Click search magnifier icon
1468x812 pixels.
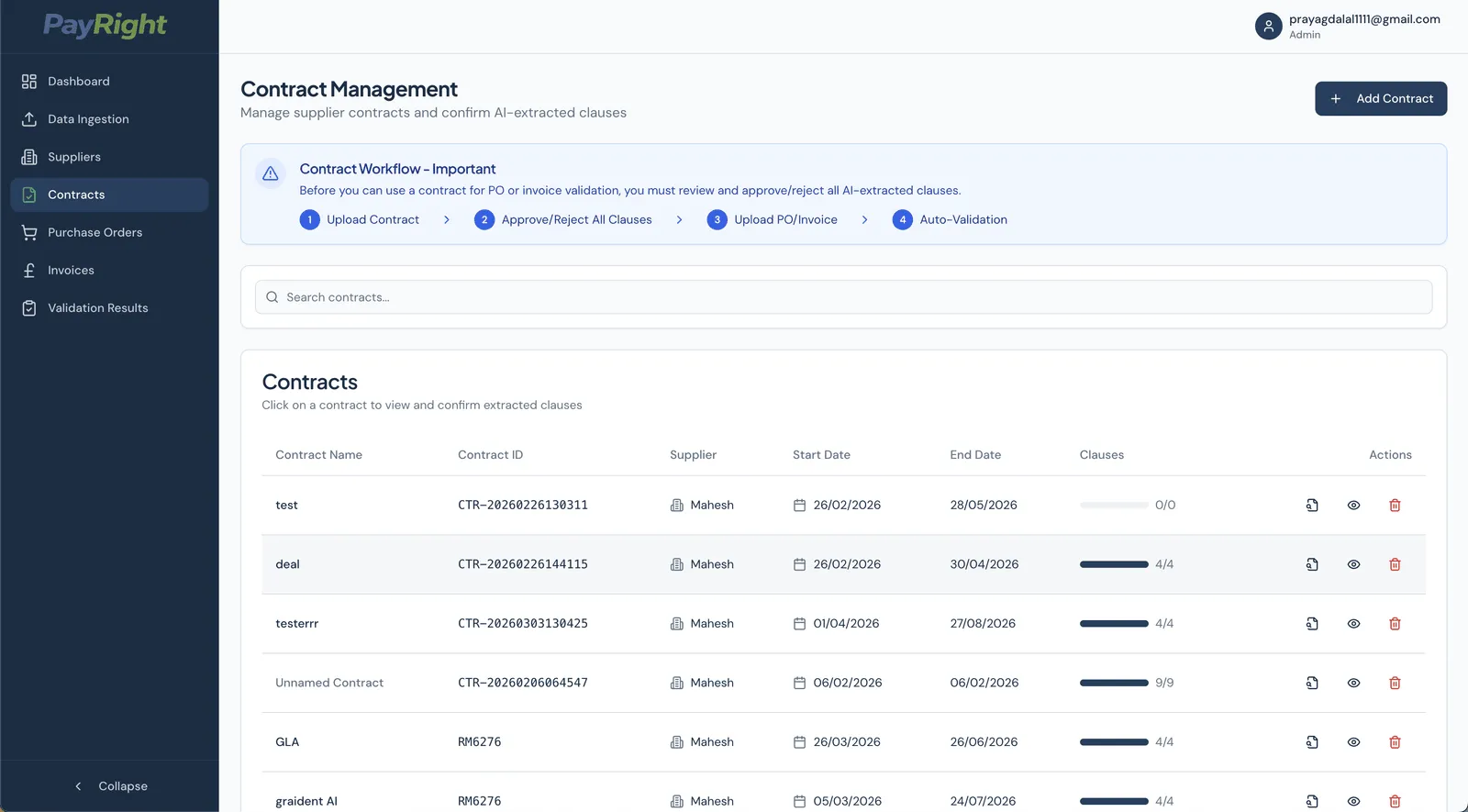[272, 297]
